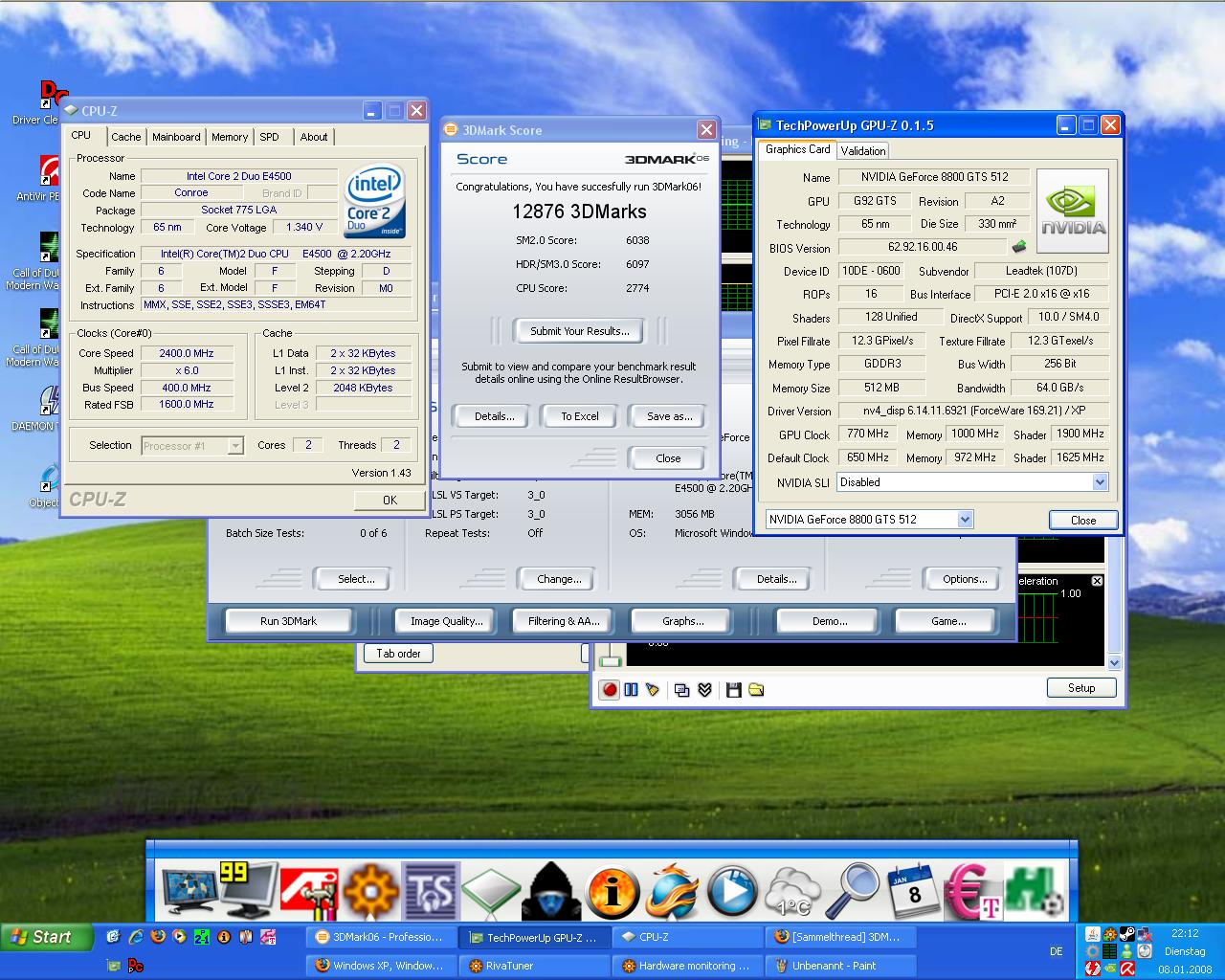1225x980 pixels.
Task: Switch to the Validation tab in GPU-Z
Action: point(863,150)
